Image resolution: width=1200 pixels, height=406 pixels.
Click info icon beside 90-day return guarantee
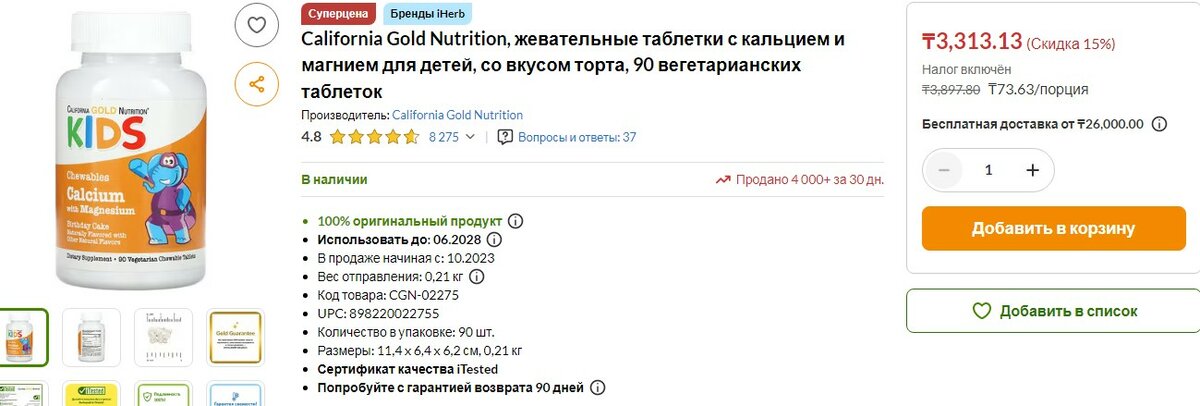click(x=598, y=387)
